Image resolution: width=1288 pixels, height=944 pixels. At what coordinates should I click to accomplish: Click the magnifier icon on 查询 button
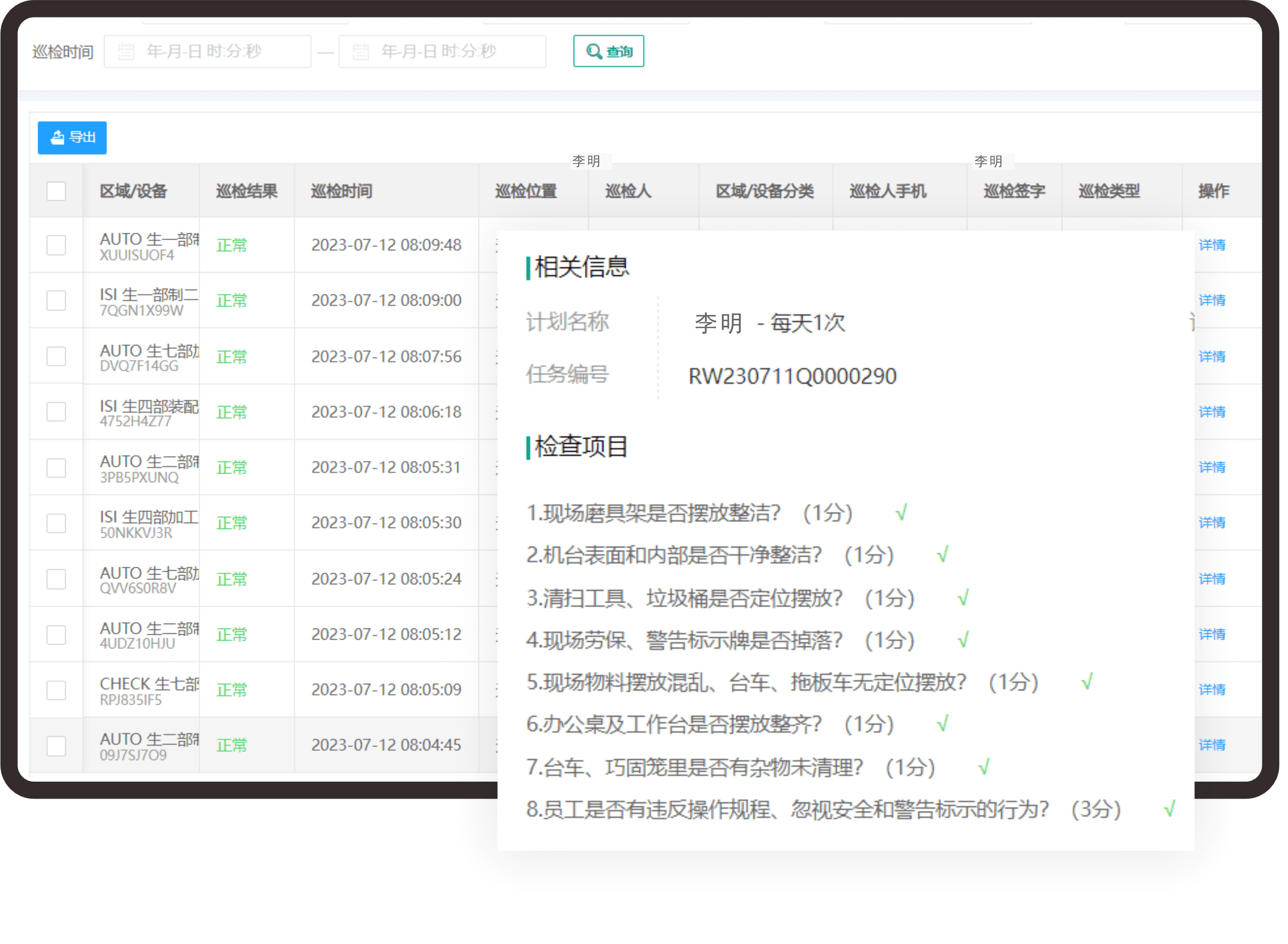593,52
